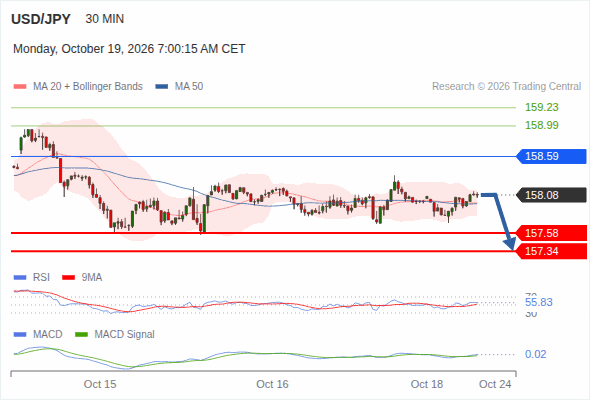
Task: Click the RSI value 55.83
Action: click(539, 302)
